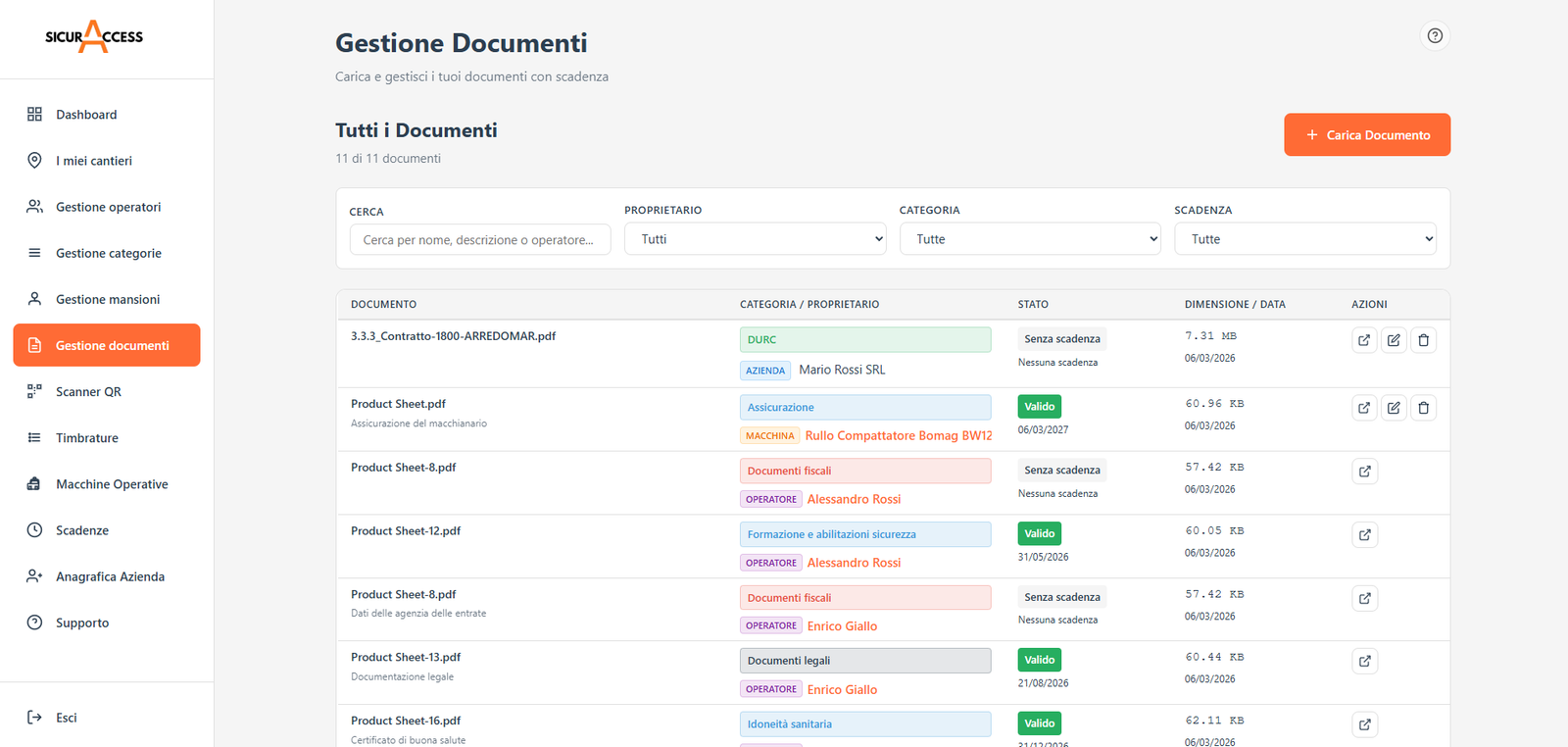Image resolution: width=1568 pixels, height=747 pixels.
Task: Open Product Sheet.pdf in new window
Action: point(1364,408)
